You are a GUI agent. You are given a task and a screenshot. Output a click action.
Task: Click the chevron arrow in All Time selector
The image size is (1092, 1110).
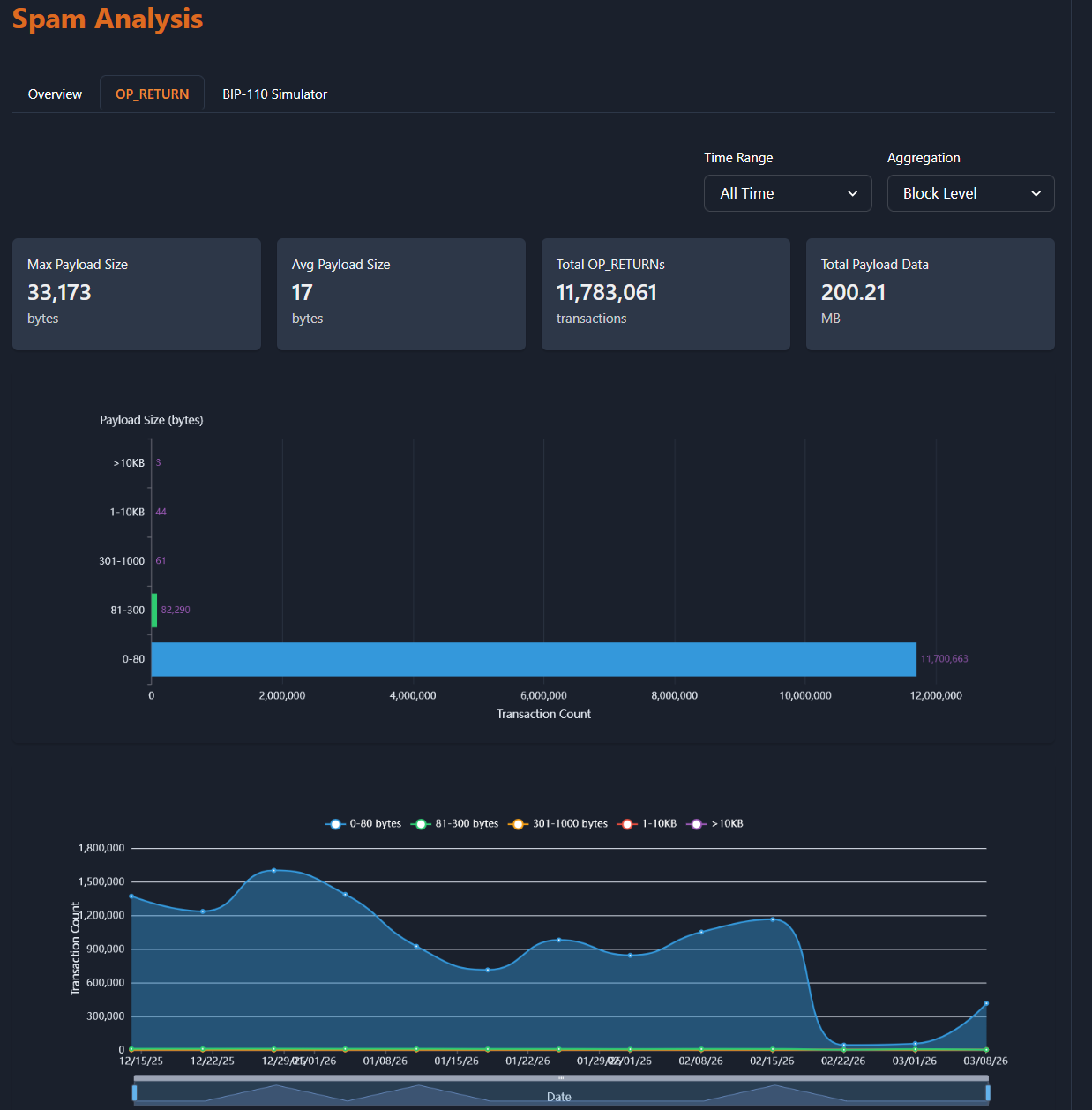tap(852, 194)
